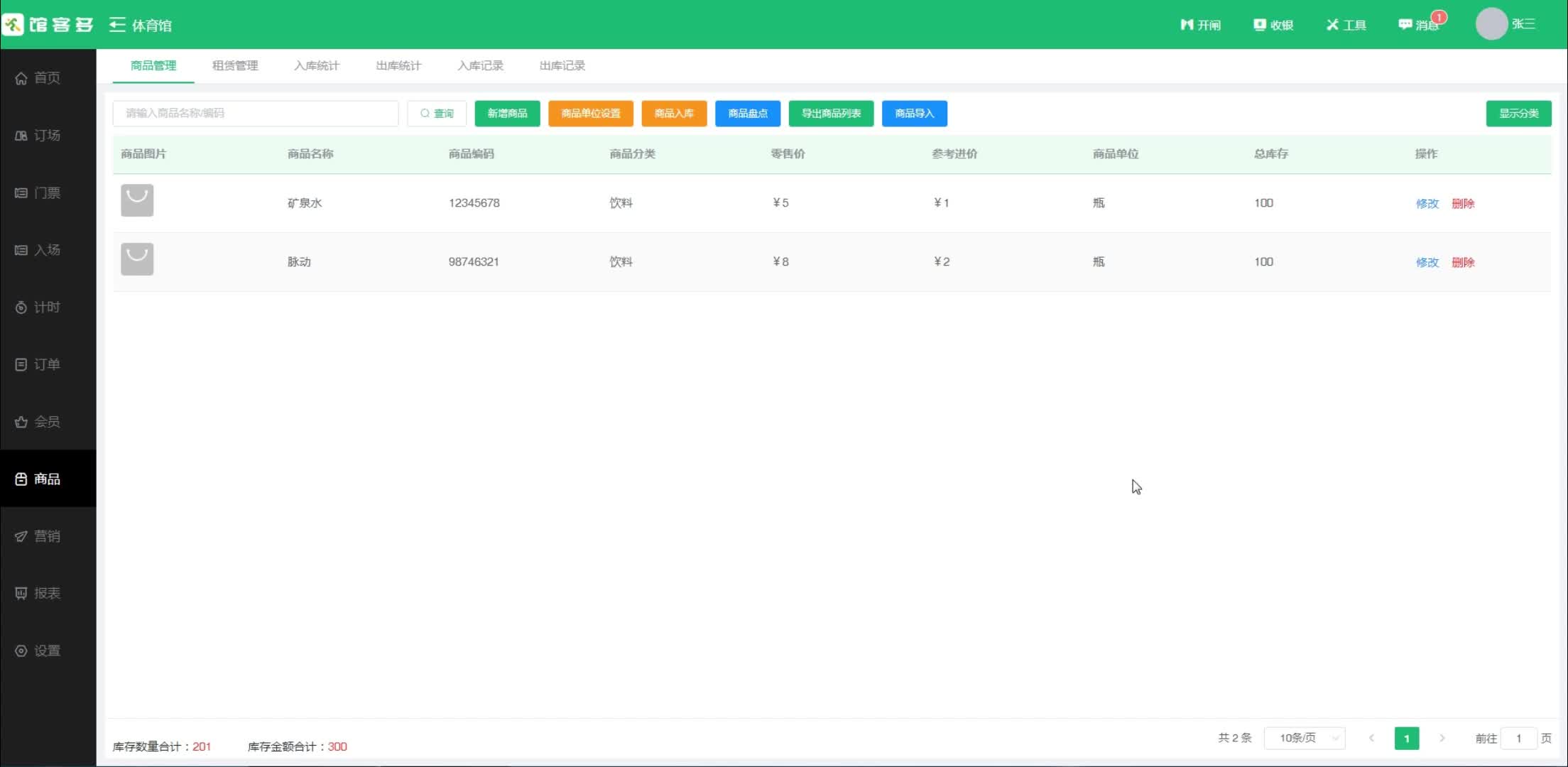Click the 体育馆 venue name
Screen dimensions: 1568x767
pyautogui.click(x=151, y=26)
